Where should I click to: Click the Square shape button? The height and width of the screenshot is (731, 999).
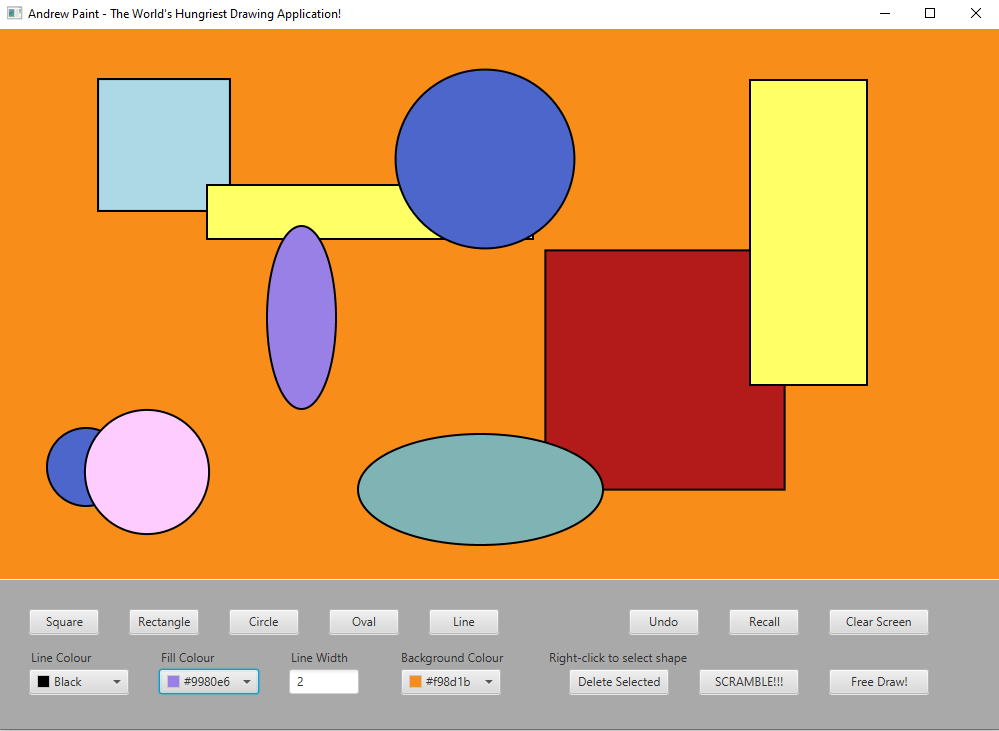coord(64,622)
